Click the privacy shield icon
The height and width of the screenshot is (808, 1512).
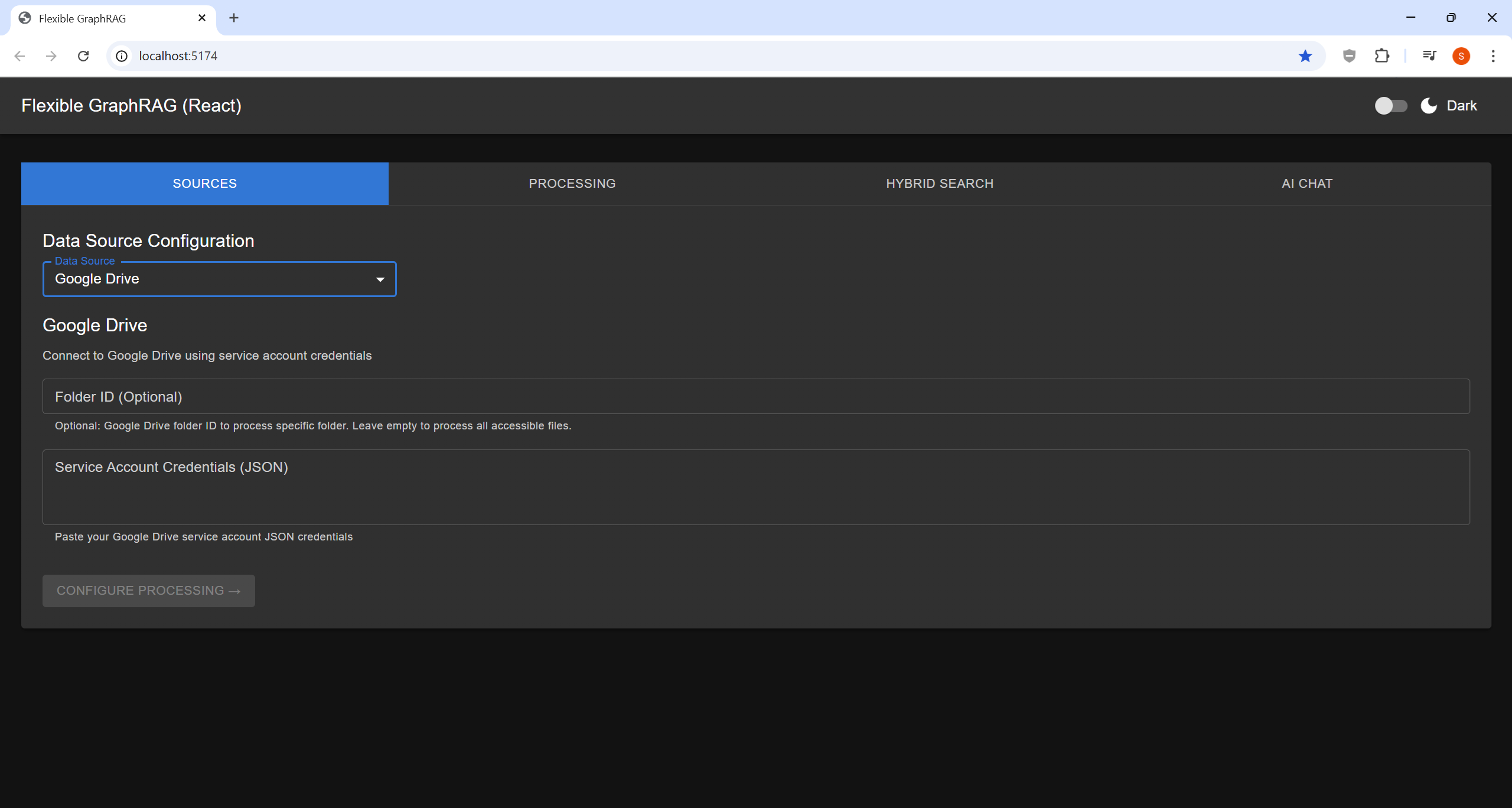pyautogui.click(x=1348, y=56)
